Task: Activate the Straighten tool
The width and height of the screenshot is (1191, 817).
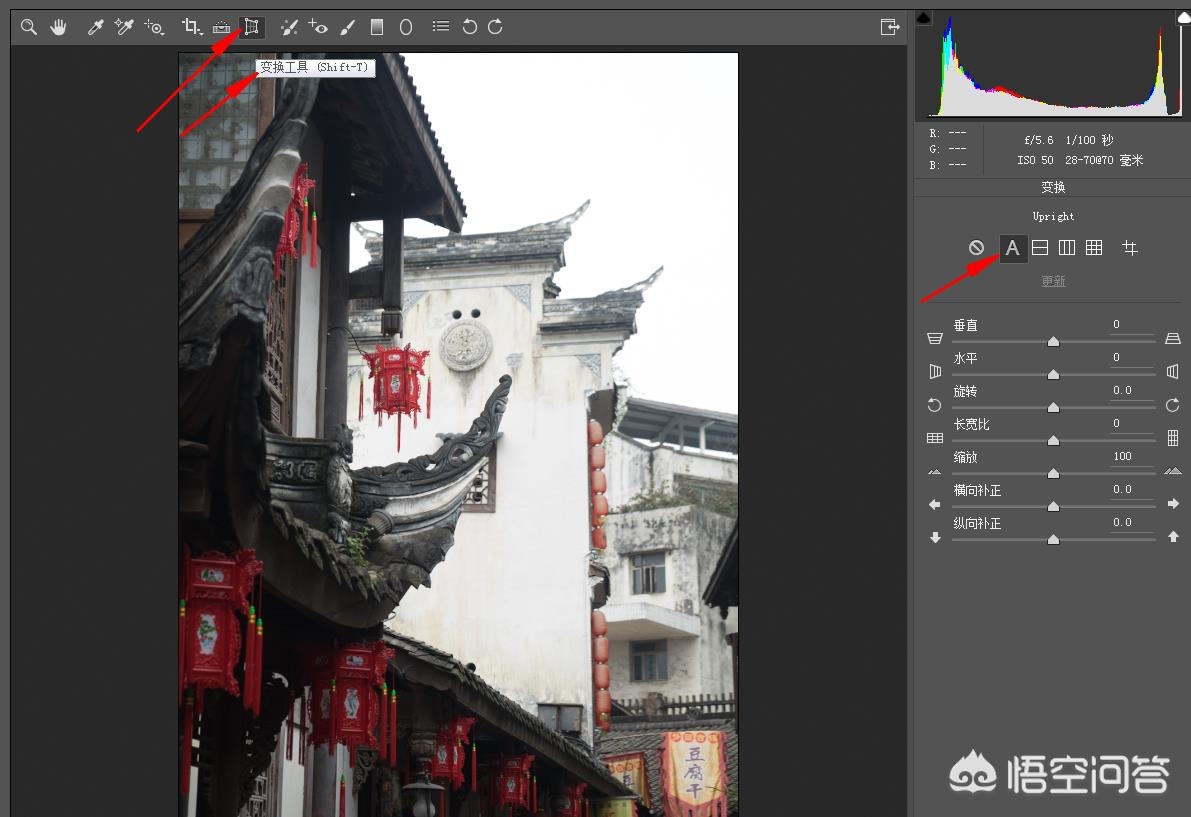Action: click(x=222, y=27)
